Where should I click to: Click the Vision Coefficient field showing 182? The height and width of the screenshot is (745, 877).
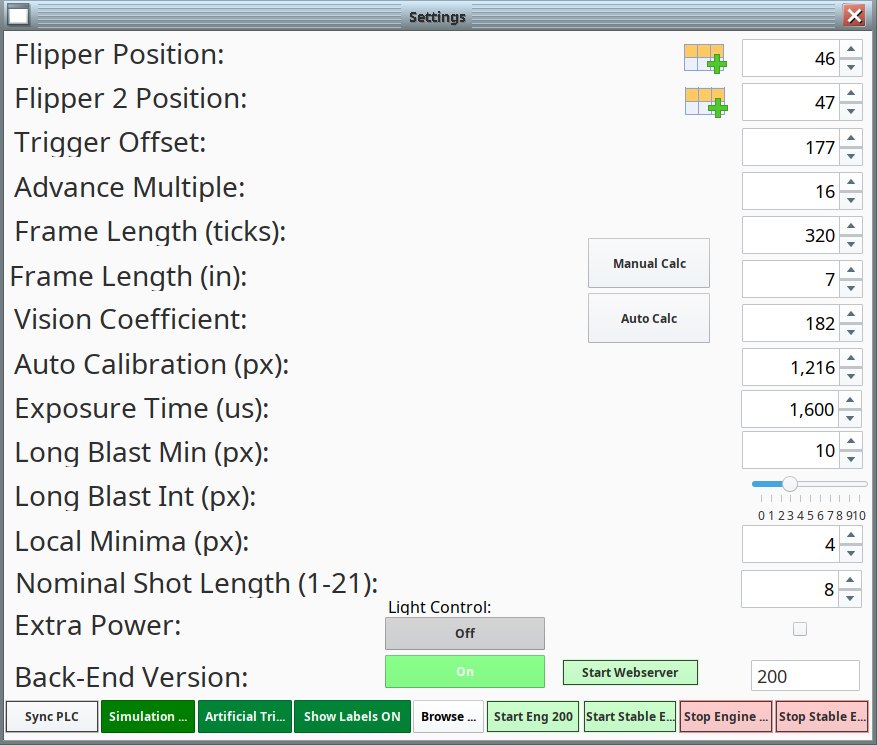[791, 323]
